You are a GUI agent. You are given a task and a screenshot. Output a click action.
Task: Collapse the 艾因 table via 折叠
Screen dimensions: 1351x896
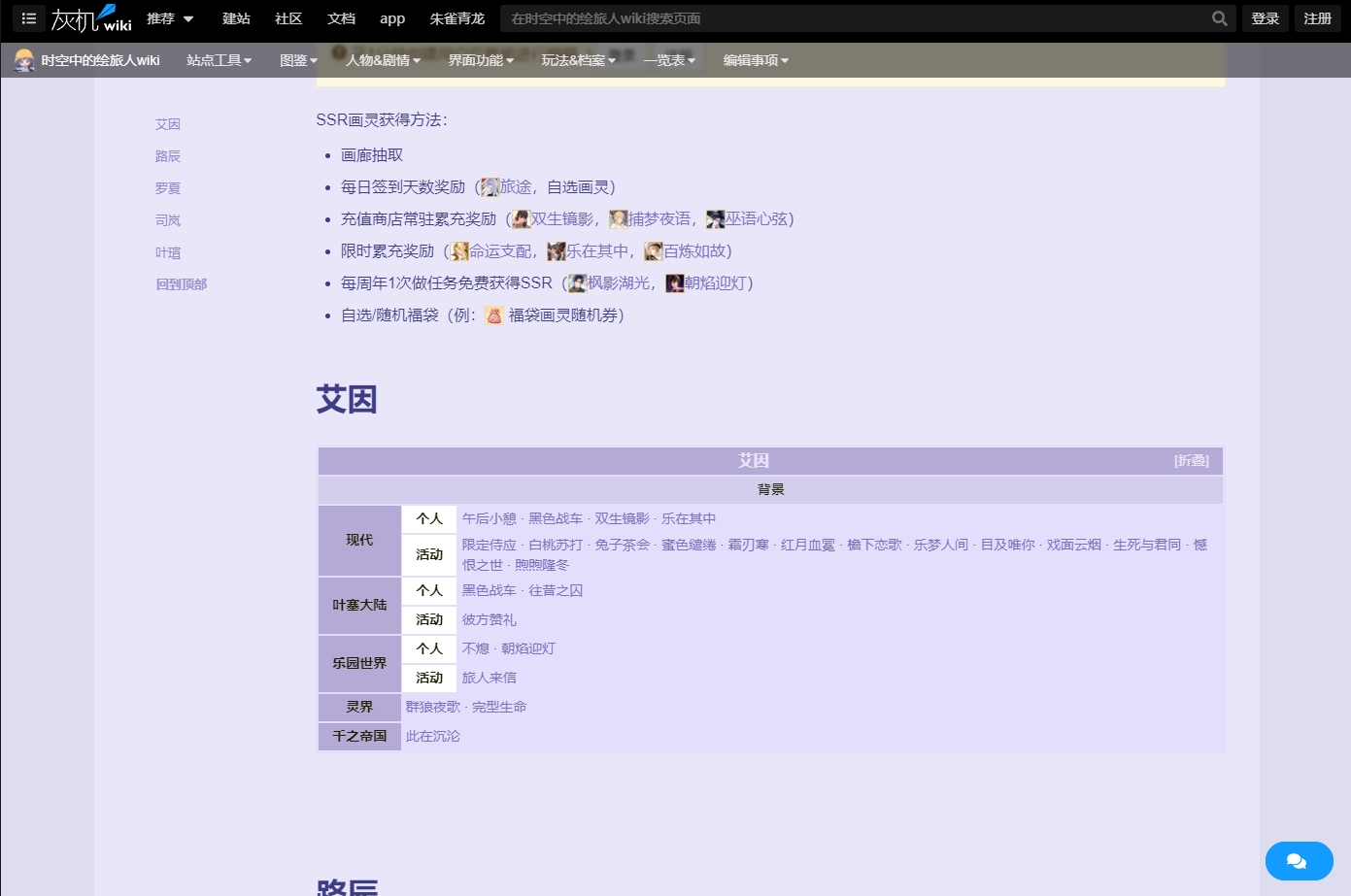click(1191, 460)
